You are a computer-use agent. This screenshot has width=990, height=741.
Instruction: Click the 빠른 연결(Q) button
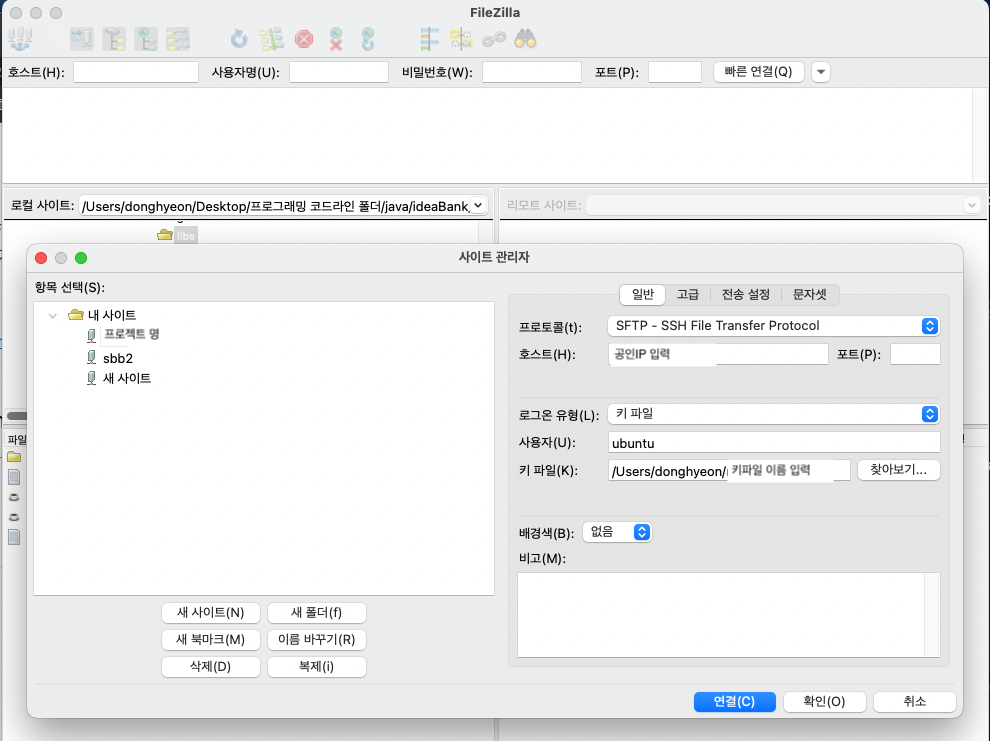tap(758, 72)
